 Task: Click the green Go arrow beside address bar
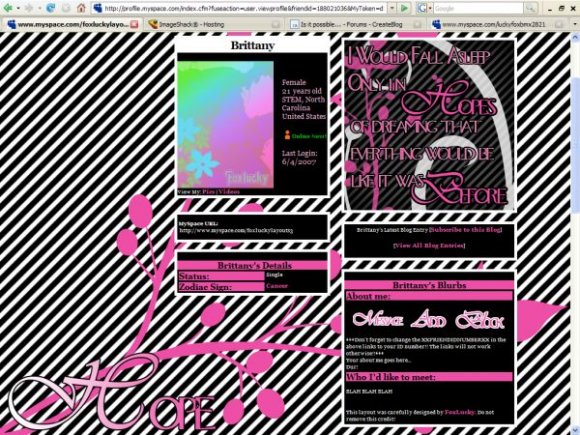405,8
